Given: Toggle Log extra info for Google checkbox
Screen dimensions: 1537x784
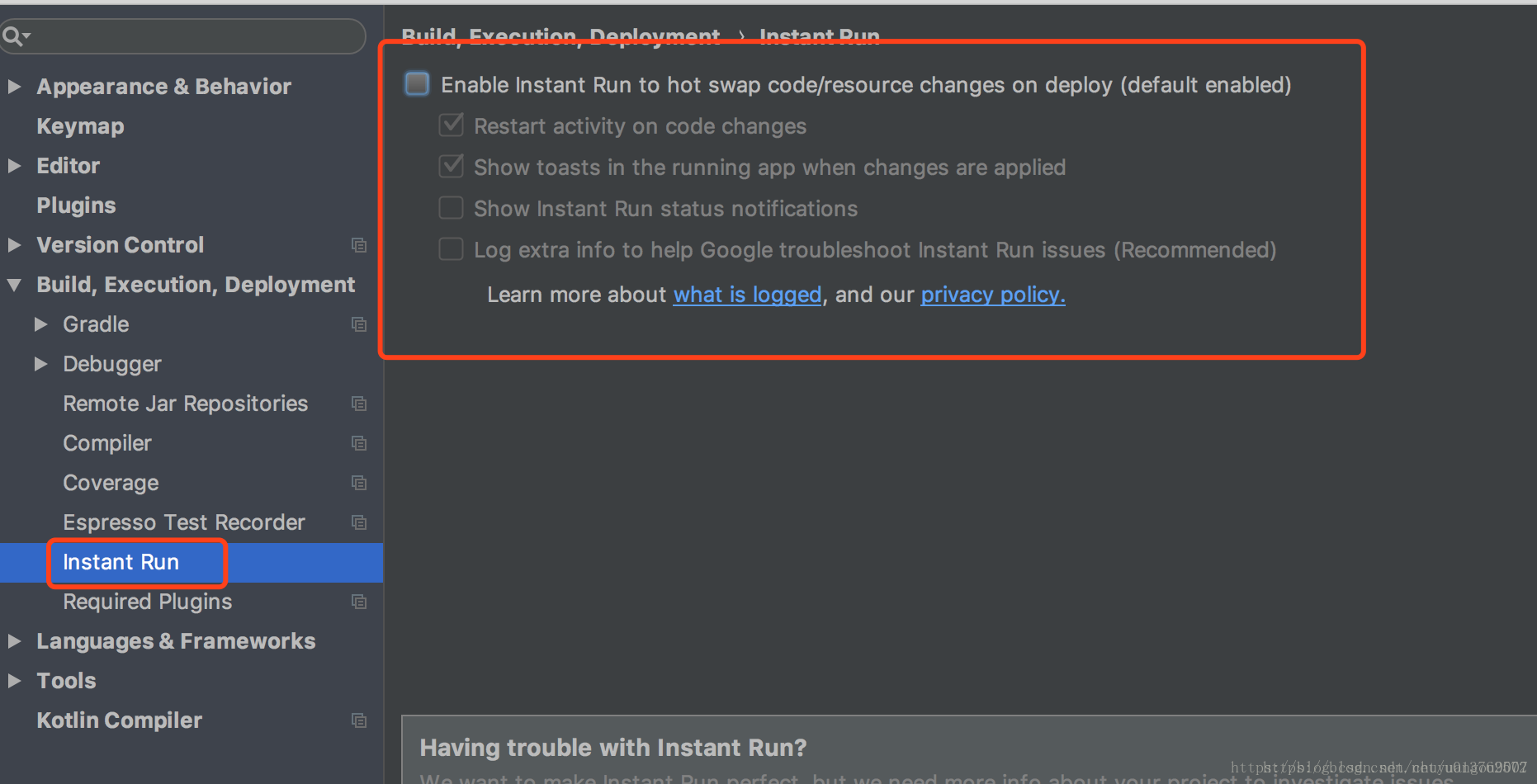Looking at the screenshot, I should coord(451,249).
